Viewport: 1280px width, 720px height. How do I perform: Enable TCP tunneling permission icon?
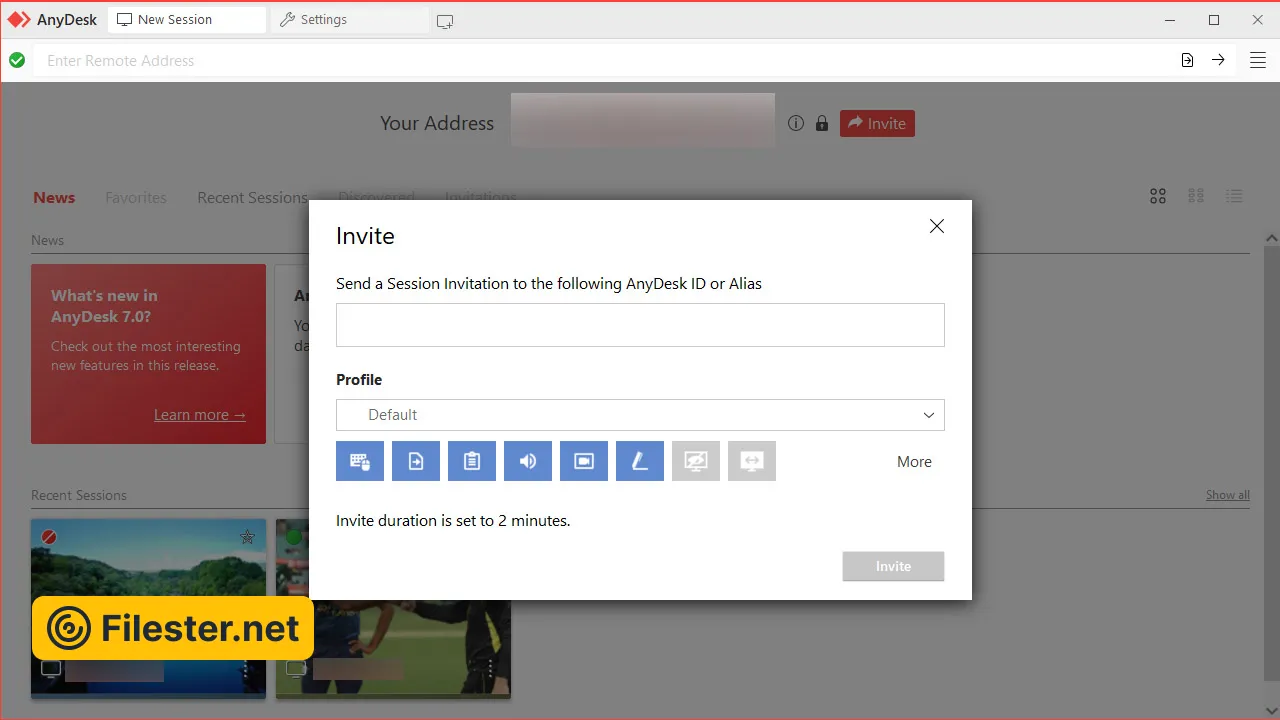(x=752, y=461)
